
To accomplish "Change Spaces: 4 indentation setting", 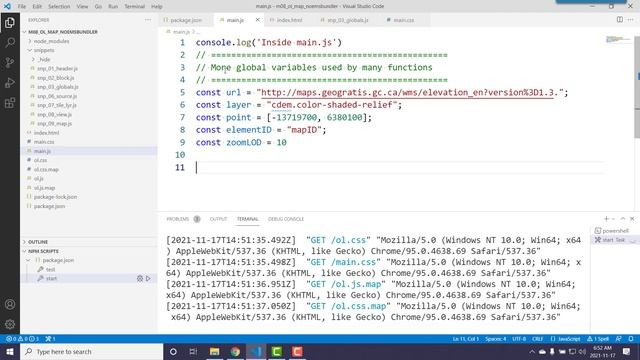I will 496,339.
